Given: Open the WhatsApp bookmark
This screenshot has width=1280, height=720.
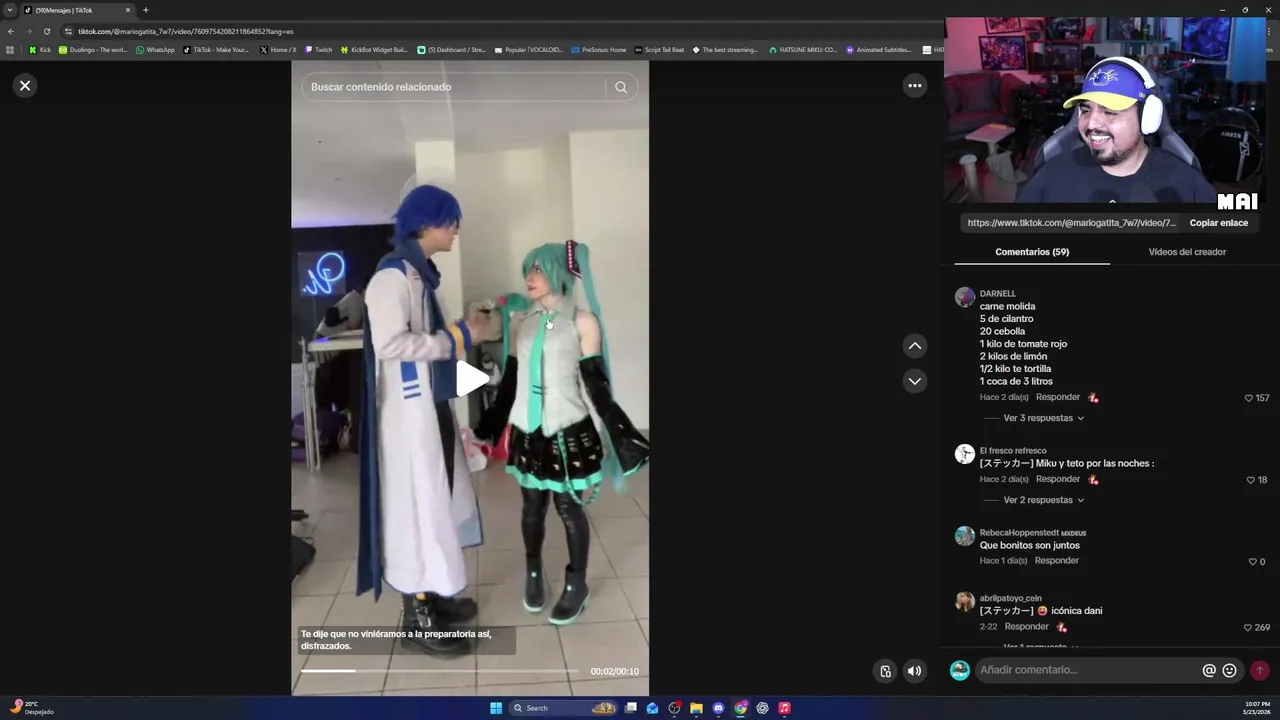Looking at the screenshot, I should point(155,50).
